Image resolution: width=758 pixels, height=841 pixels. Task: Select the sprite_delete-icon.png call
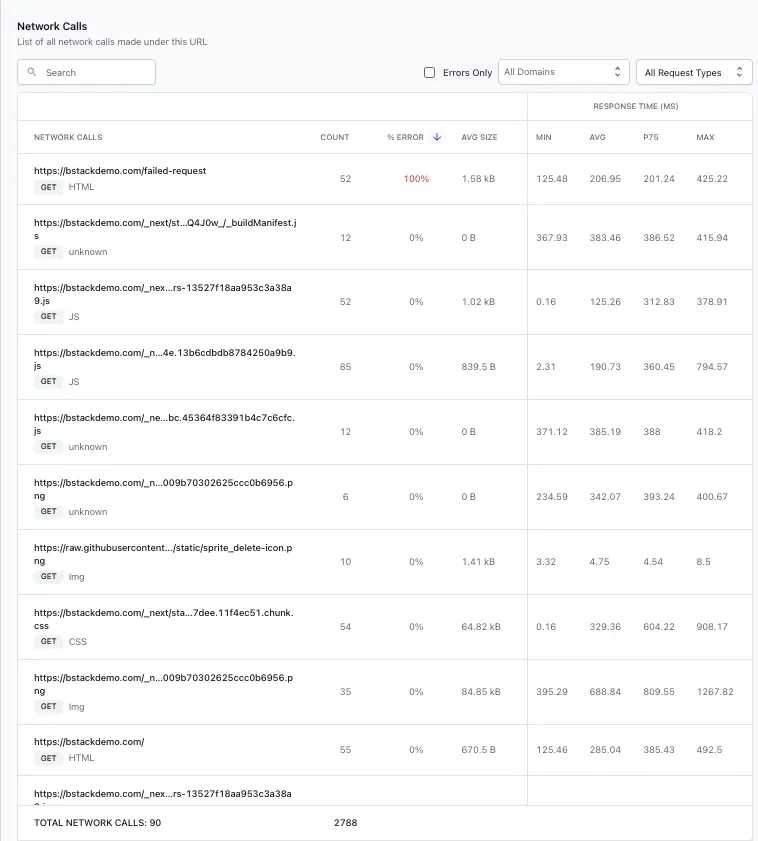[385, 562]
